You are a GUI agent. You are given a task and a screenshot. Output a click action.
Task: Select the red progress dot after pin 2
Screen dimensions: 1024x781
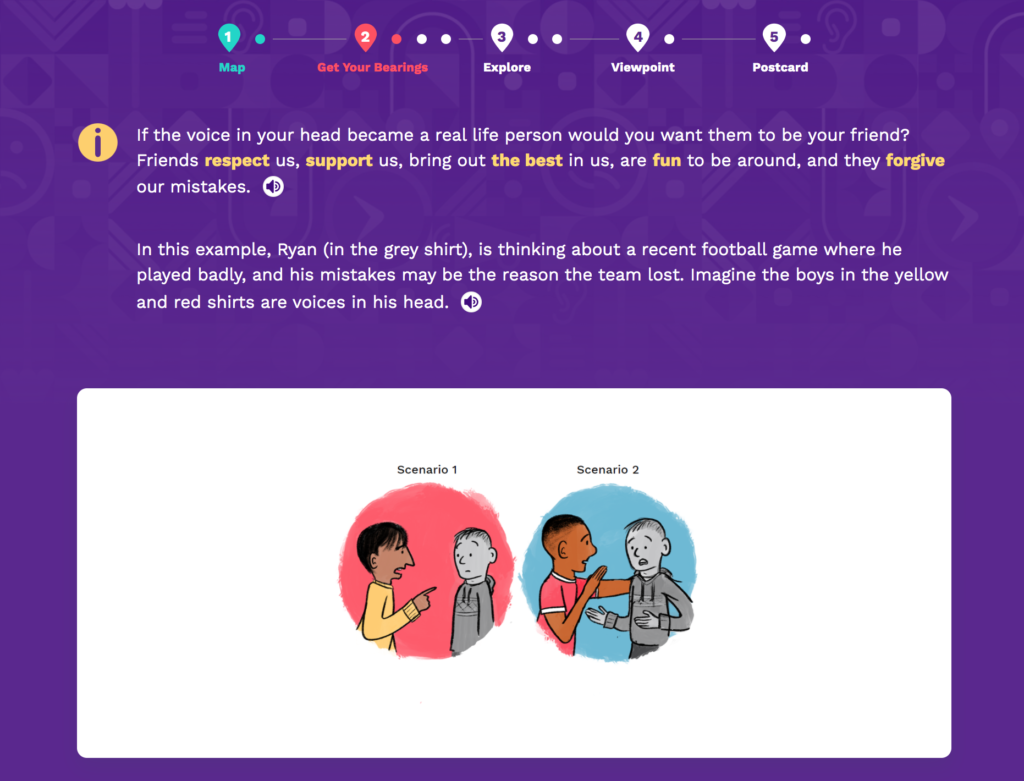click(396, 39)
